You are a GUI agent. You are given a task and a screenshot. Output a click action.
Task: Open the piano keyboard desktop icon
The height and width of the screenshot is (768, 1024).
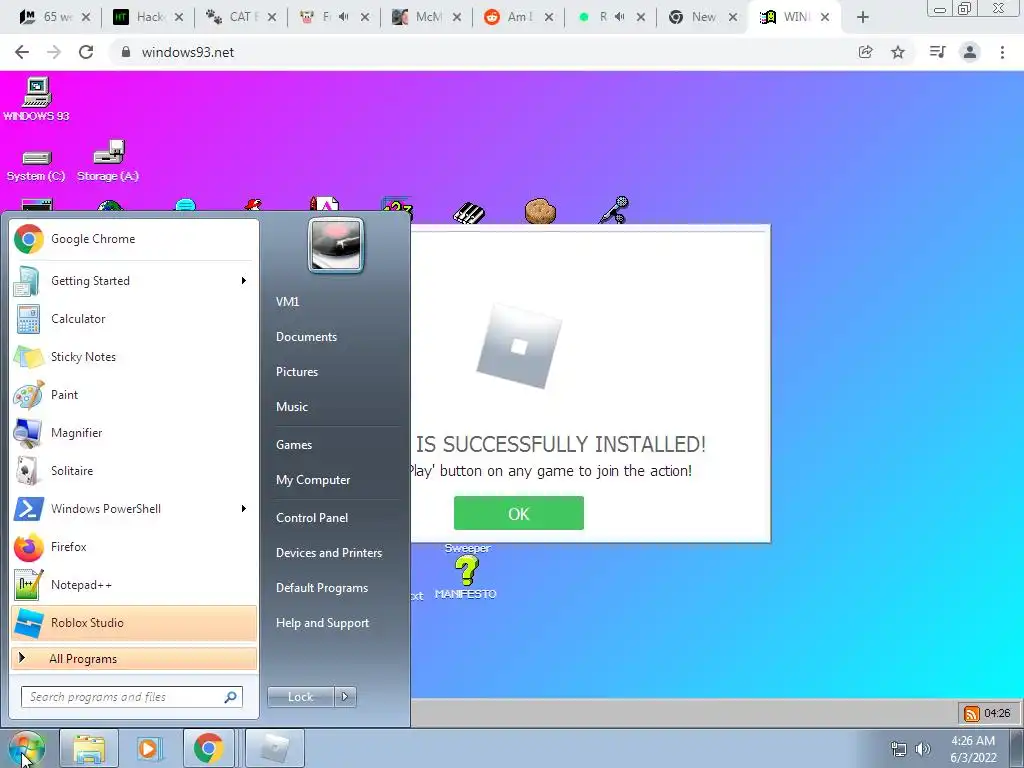(x=469, y=212)
